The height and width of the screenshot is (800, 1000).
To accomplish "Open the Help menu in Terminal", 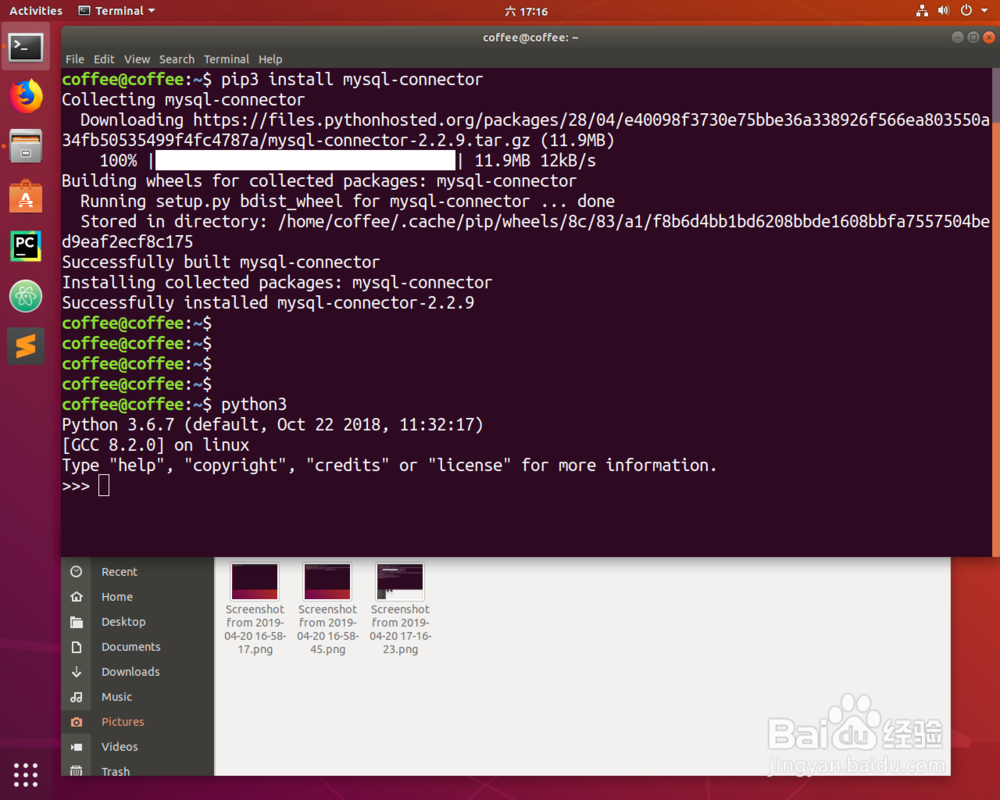I will click(x=270, y=59).
